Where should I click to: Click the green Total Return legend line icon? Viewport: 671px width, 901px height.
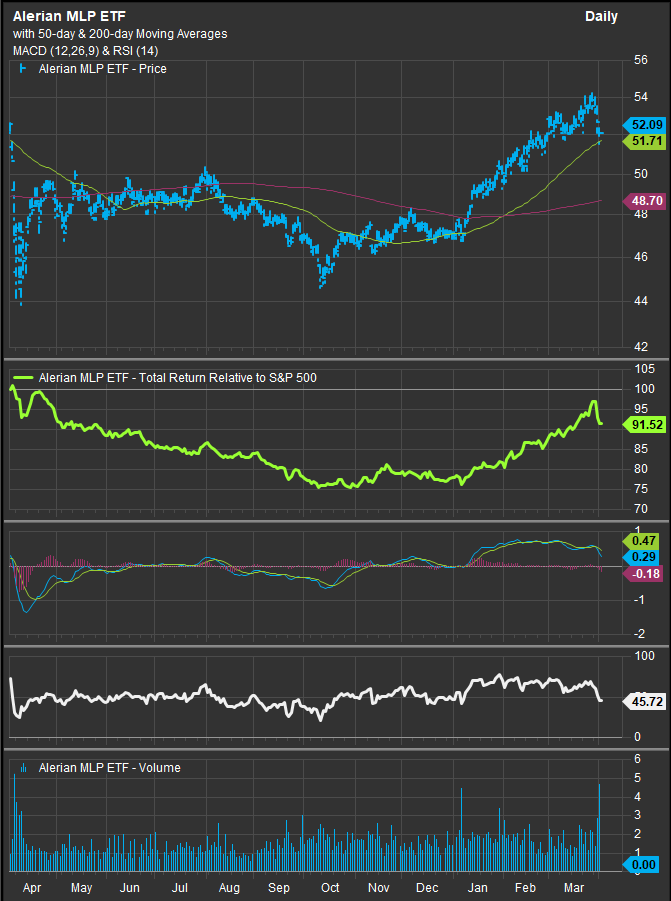(x=22, y=378)
